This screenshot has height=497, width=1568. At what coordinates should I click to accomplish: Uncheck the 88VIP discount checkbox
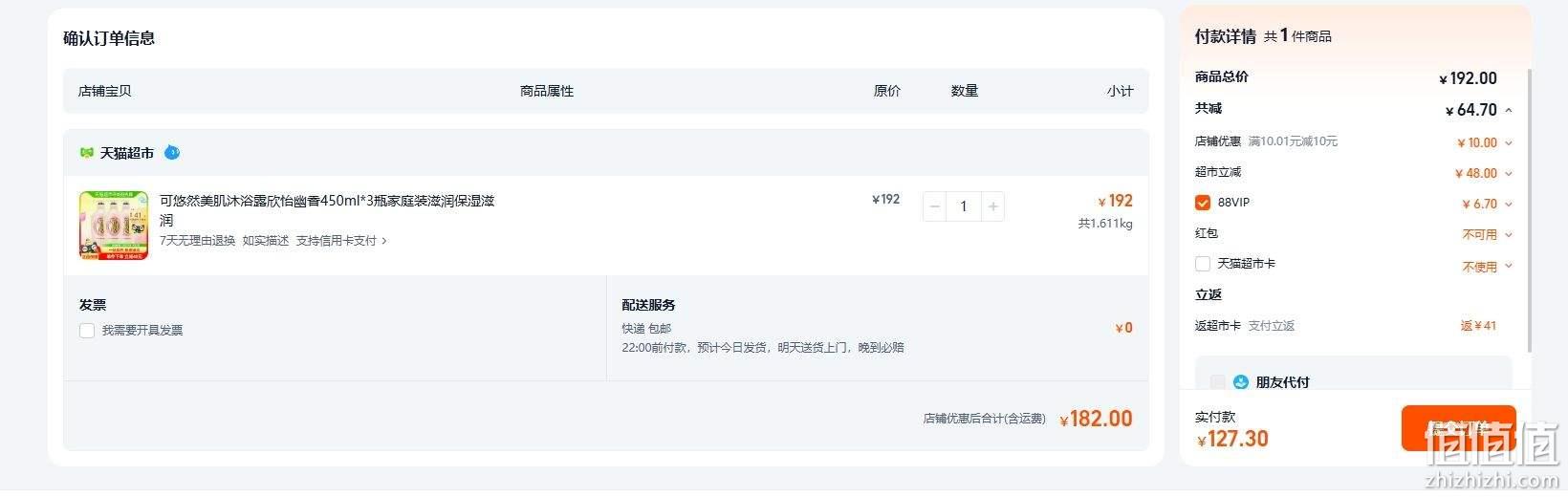(x=1203, y=203)
